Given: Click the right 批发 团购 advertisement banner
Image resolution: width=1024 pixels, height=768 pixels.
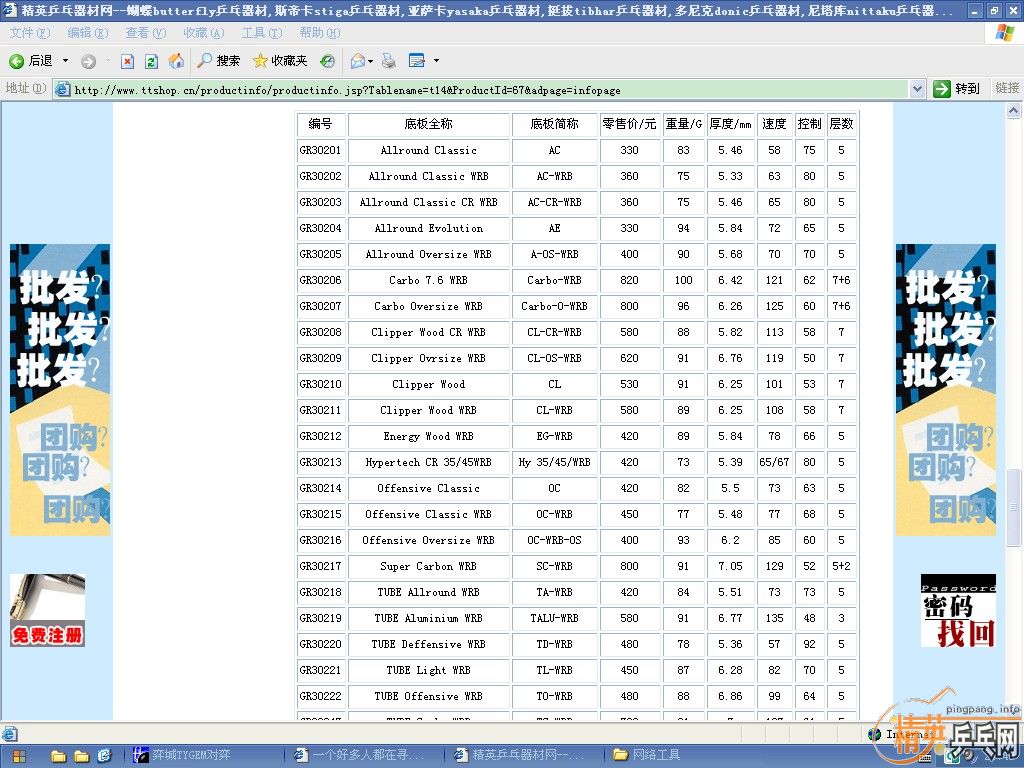Looking at the screenshot, I should point(946,390).
